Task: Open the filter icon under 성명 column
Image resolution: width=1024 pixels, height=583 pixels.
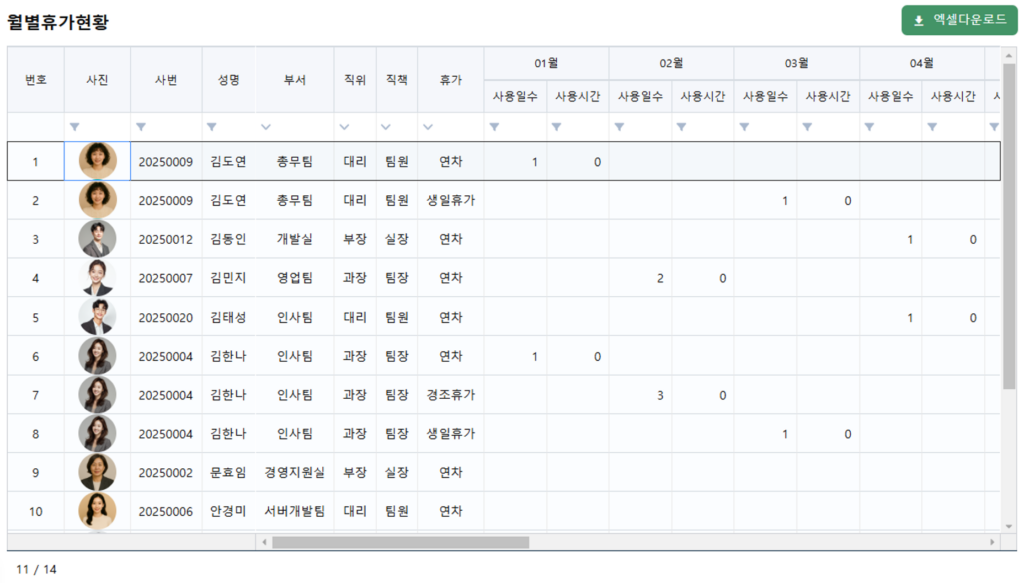Action: coord(212,127)
